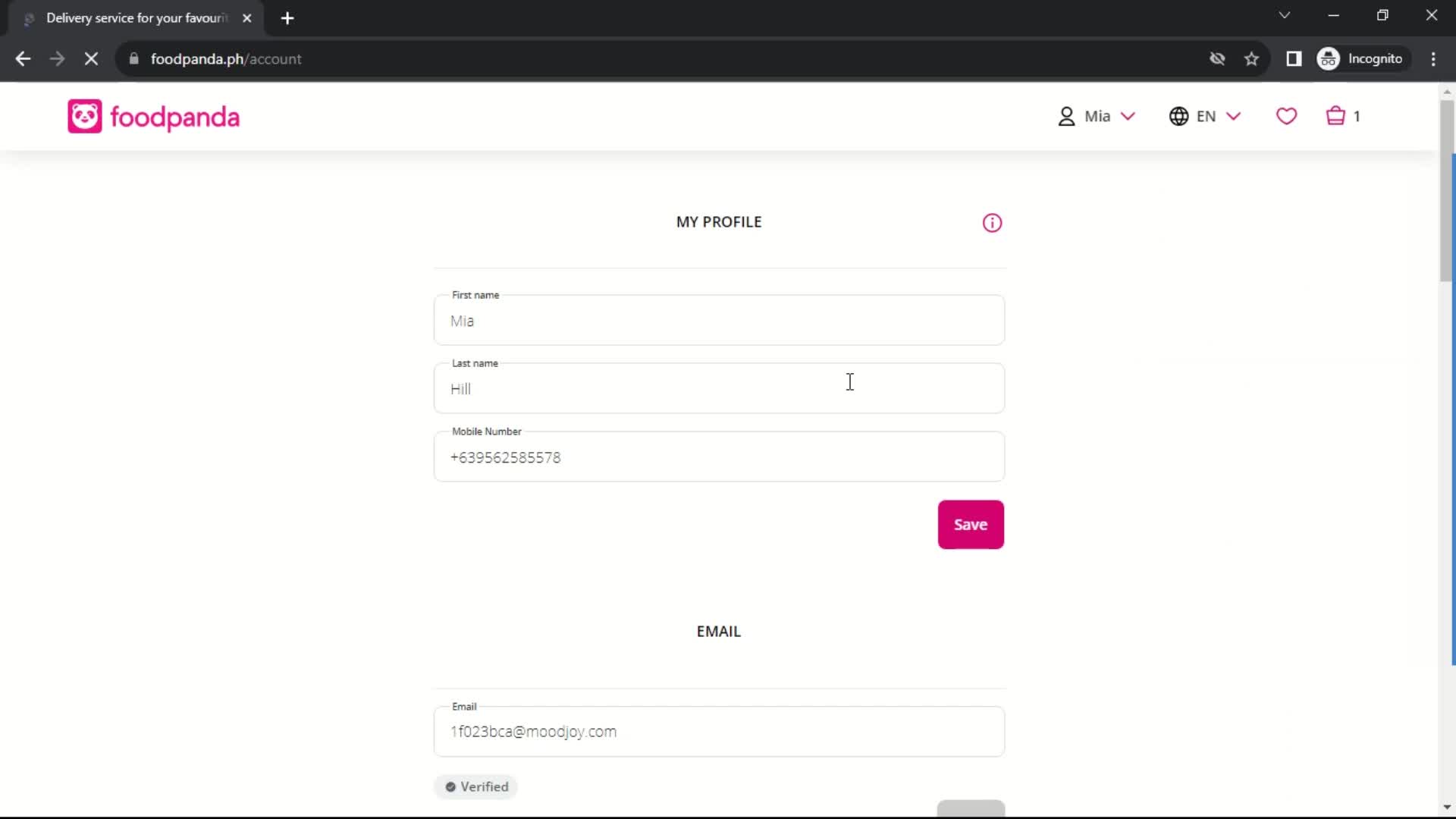This screenshot has width=1456, height=819.
Task: Click the basket count 1
Action: [1357, 116]
